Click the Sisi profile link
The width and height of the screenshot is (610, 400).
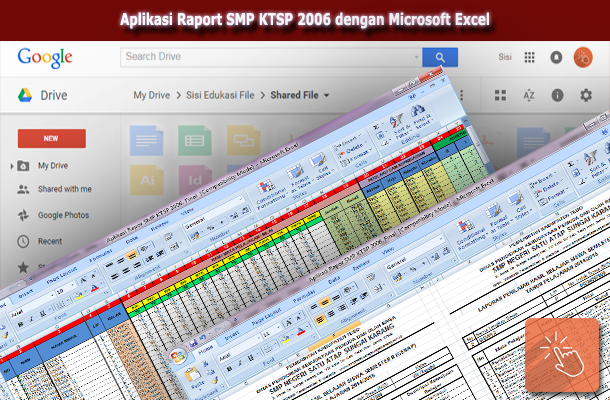coord(505,57)
